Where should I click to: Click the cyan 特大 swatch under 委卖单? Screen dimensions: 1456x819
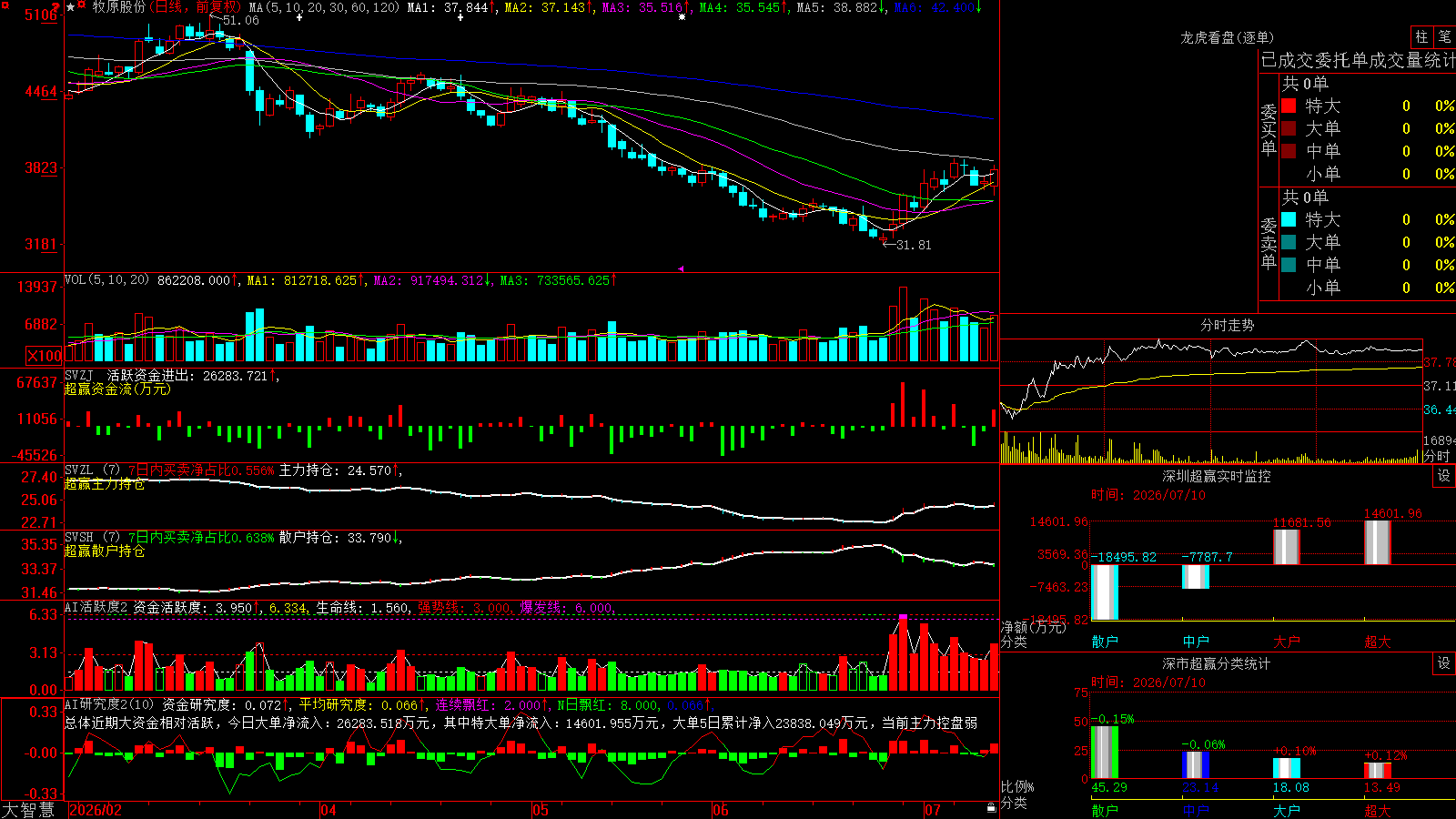(x=1289, y=219)
